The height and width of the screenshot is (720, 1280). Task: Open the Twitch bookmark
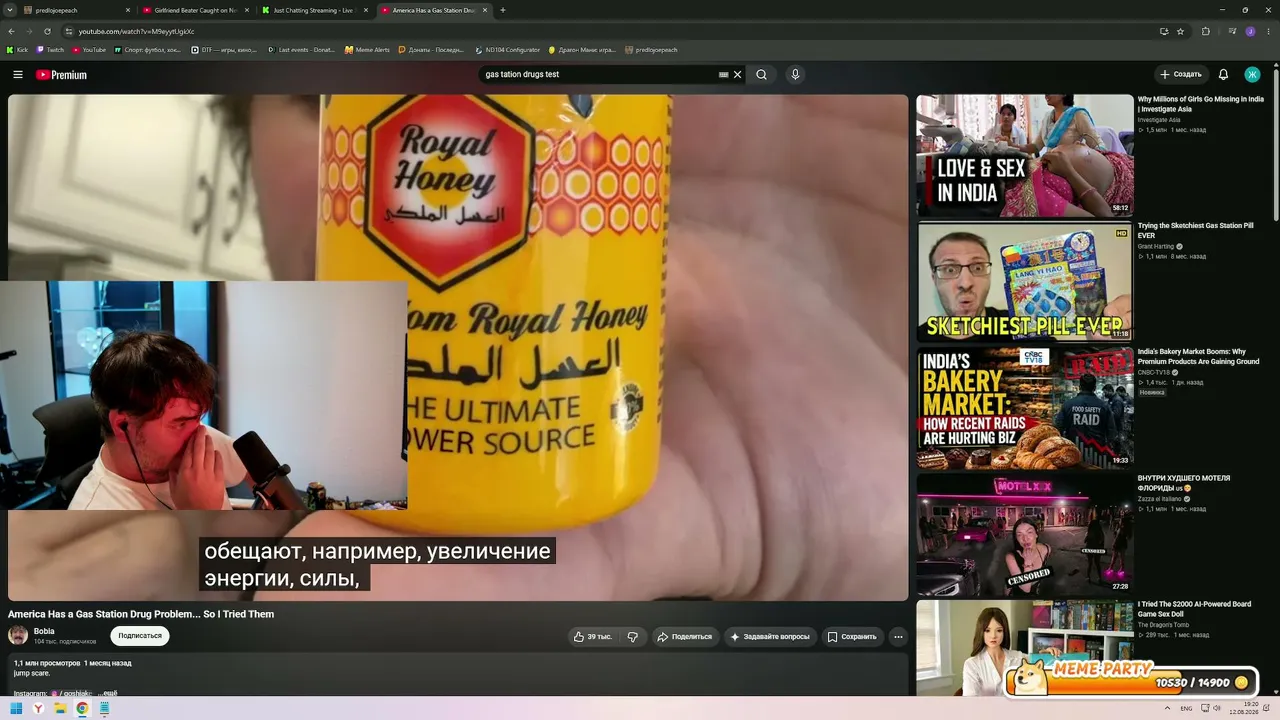point(50,49)
